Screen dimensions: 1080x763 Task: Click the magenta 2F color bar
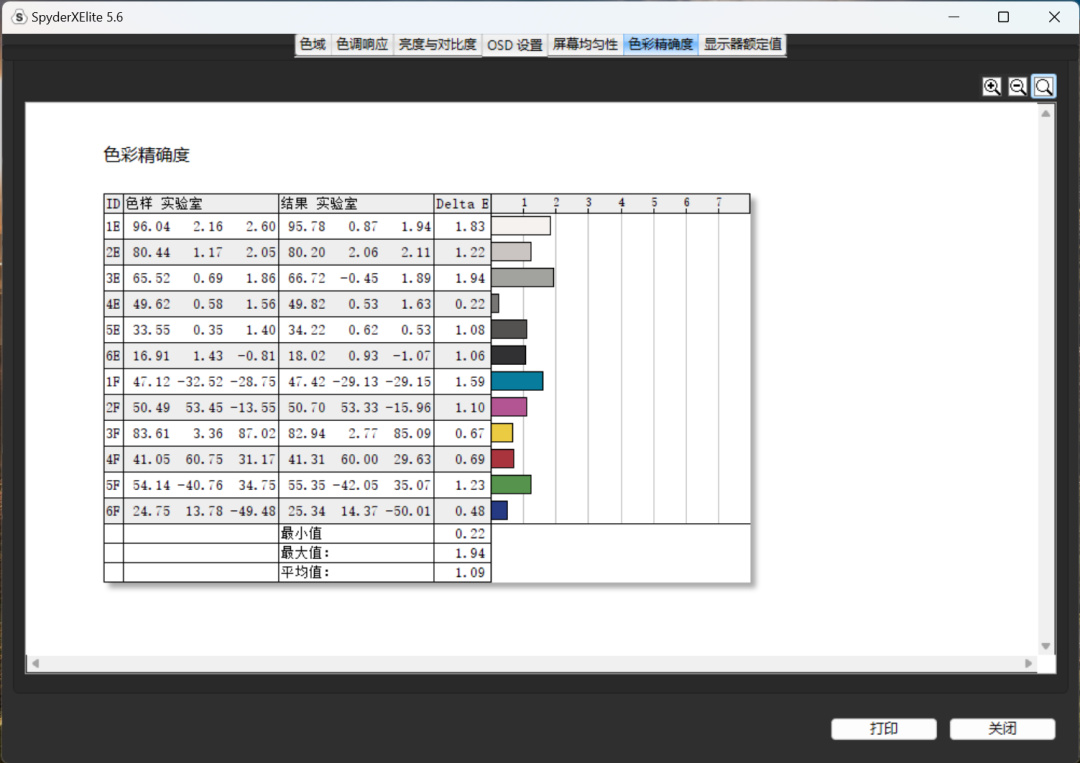[509, 407]
